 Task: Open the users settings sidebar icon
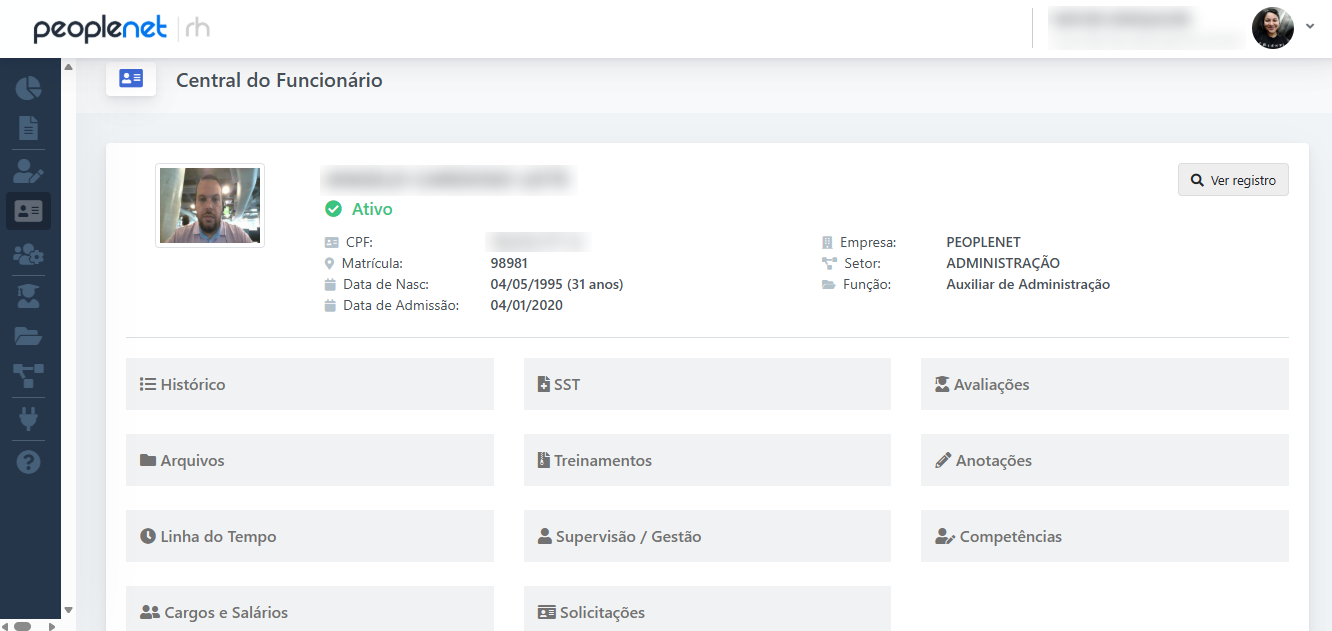coord(28,253)
